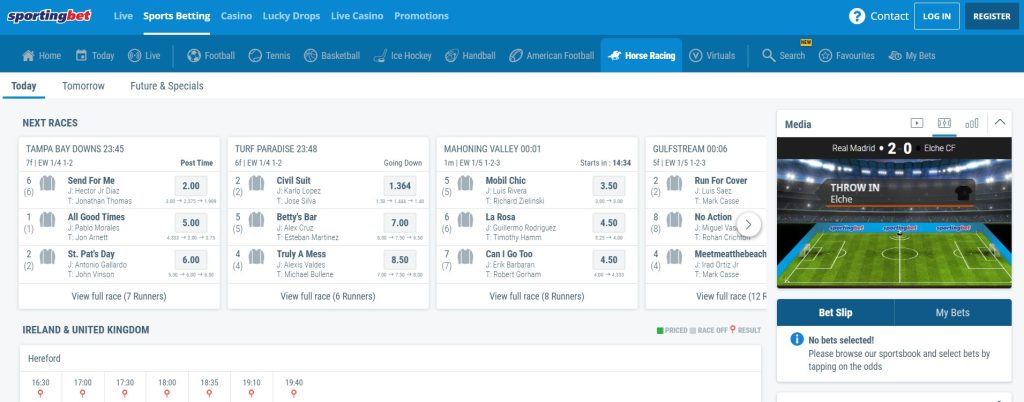
Task: Bet on St. Pat's Day at 6.00
Action: (191, 260)
